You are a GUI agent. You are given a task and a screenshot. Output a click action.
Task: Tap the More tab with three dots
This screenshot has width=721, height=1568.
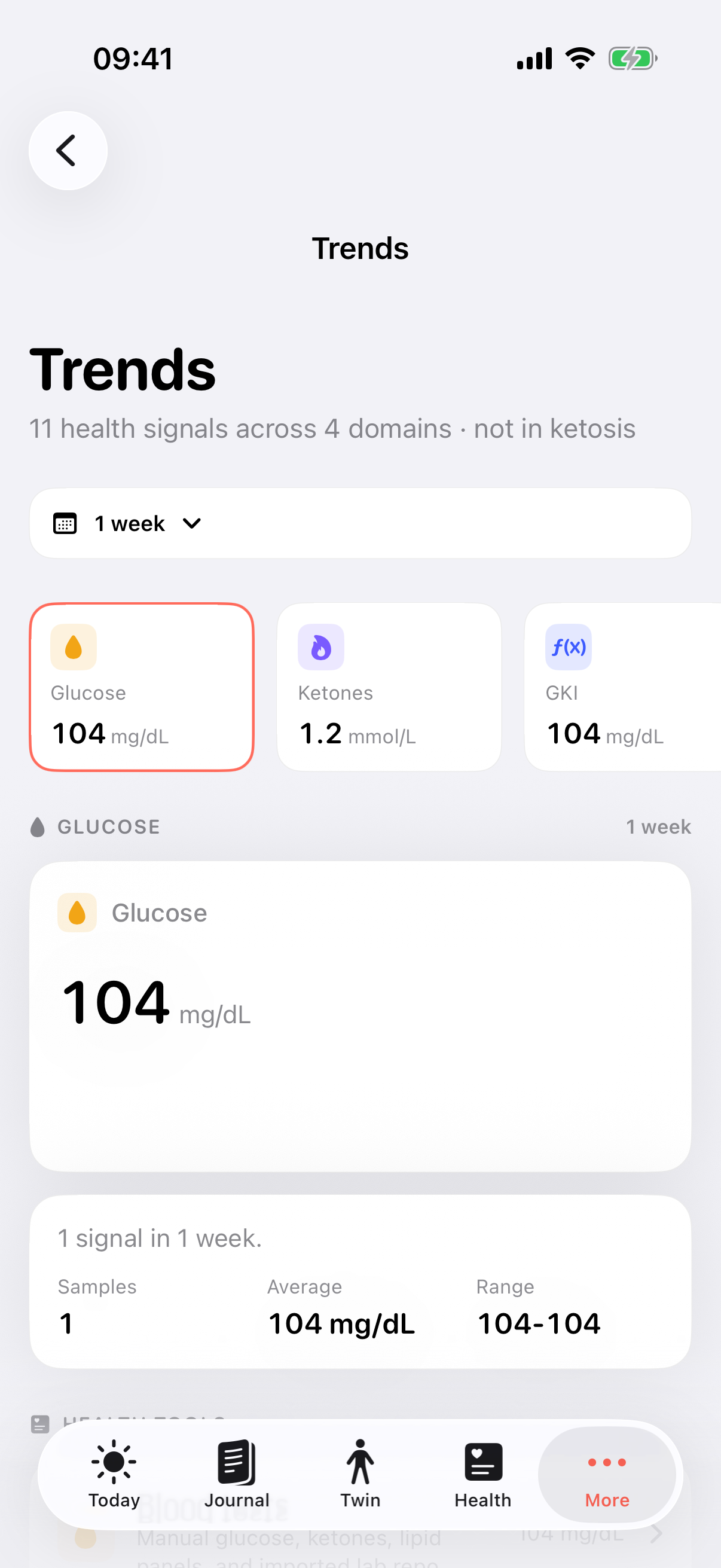(607, 1474)
